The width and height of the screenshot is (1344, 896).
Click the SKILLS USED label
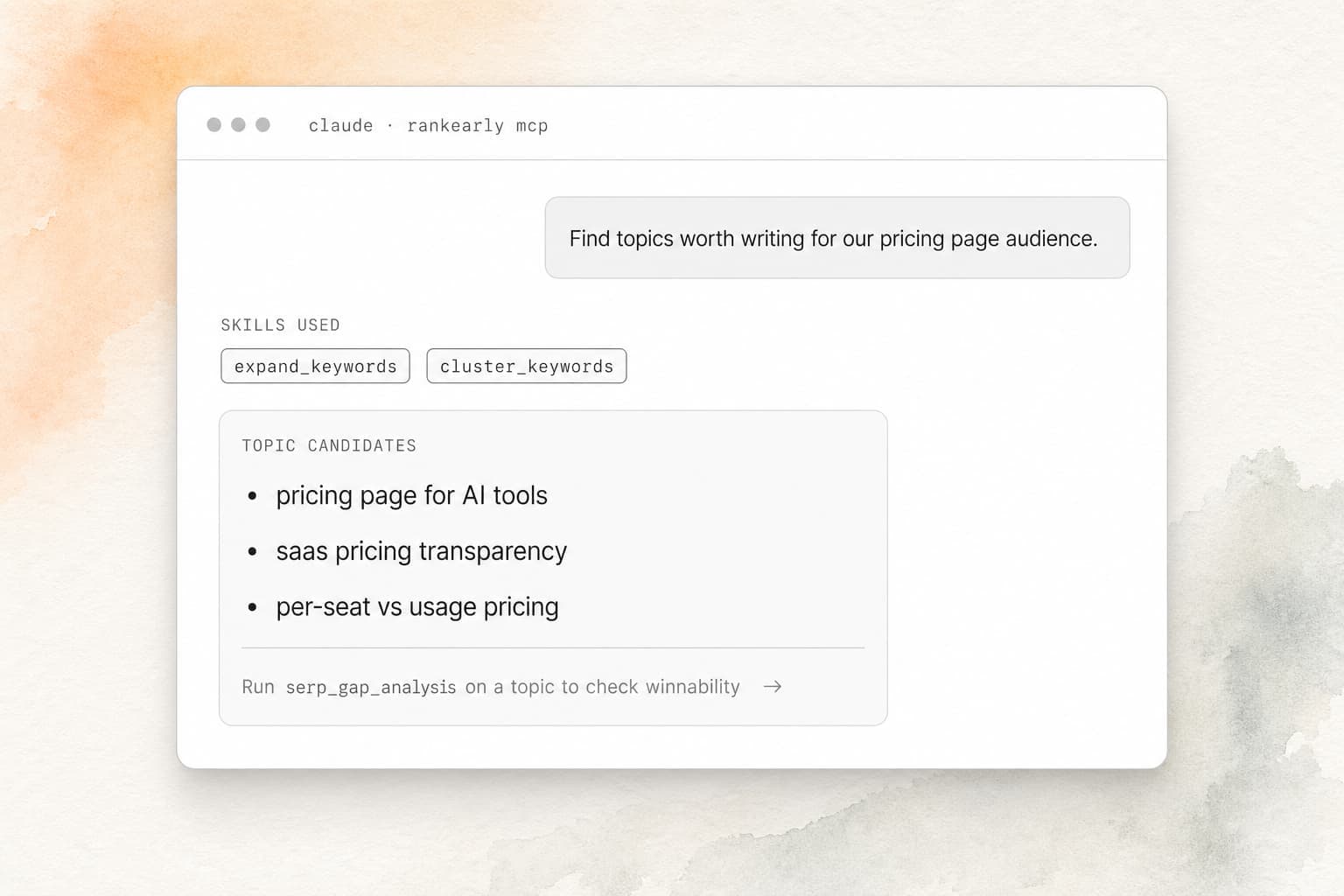[x=280, y=325]
